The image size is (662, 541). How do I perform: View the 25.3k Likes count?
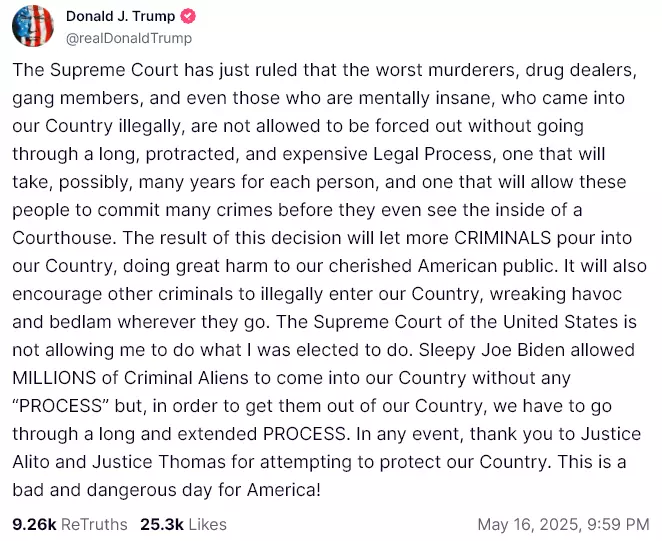(x=162, y=524)
